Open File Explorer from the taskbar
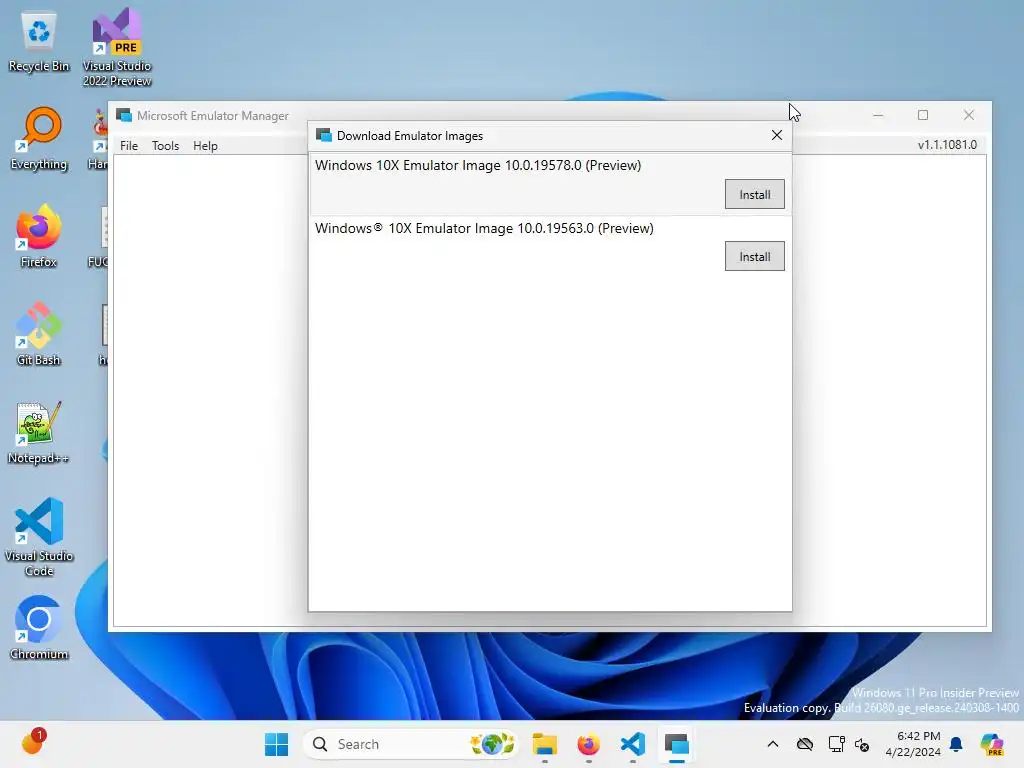 click(544, 744)
